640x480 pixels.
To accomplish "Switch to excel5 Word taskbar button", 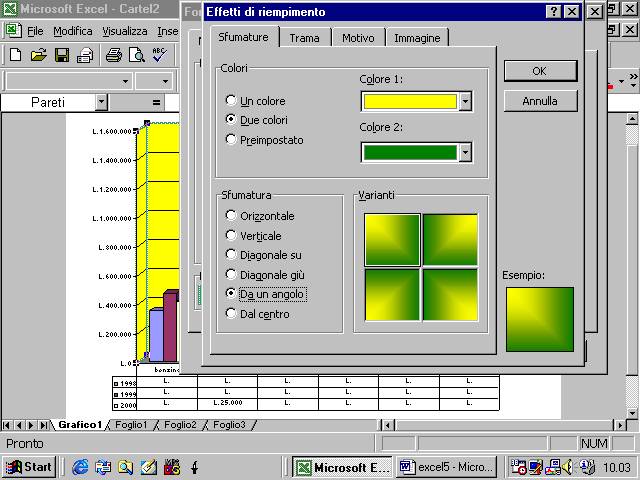I will pos(447,467).
